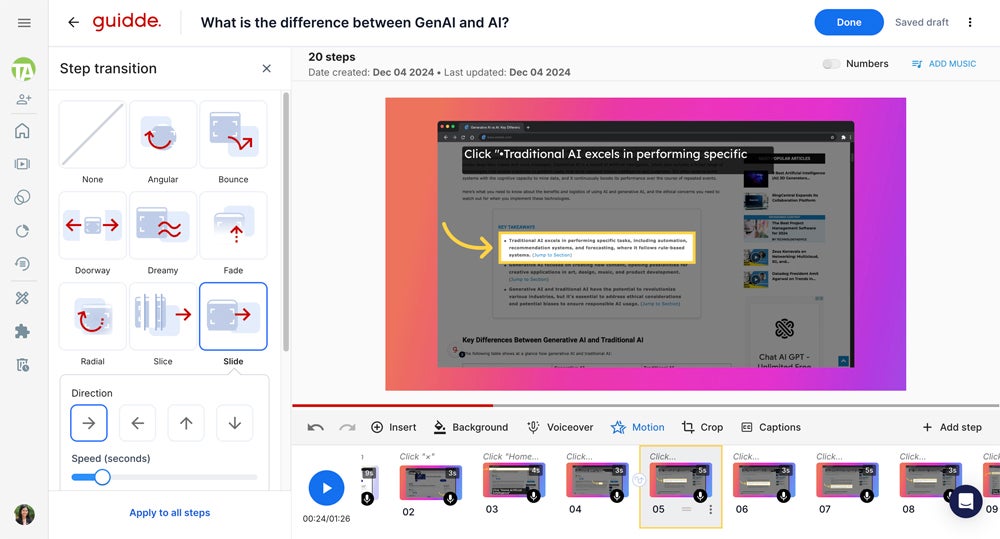Click the Speed (seconds) slider handle
Screen dimensions: 1000x539
[102, 477]
